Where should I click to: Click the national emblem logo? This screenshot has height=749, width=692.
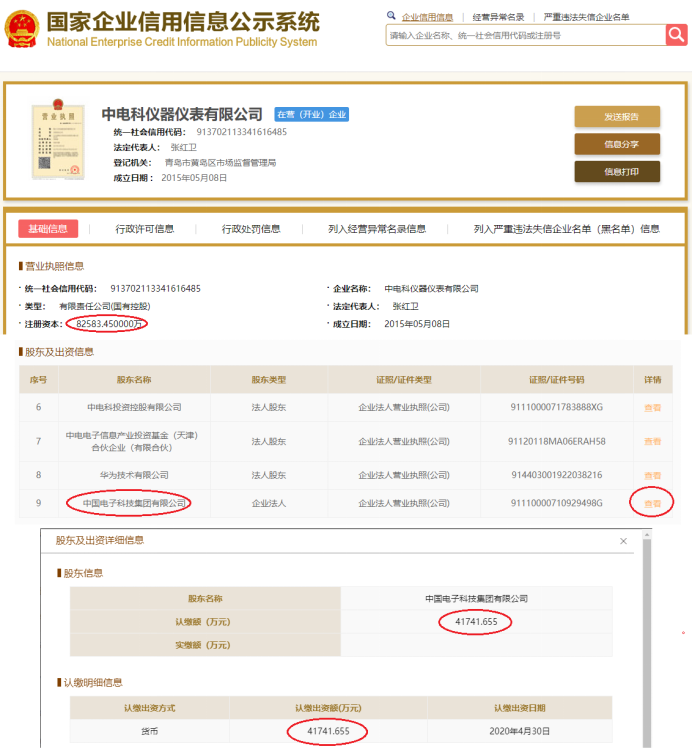tap(22, 29)
